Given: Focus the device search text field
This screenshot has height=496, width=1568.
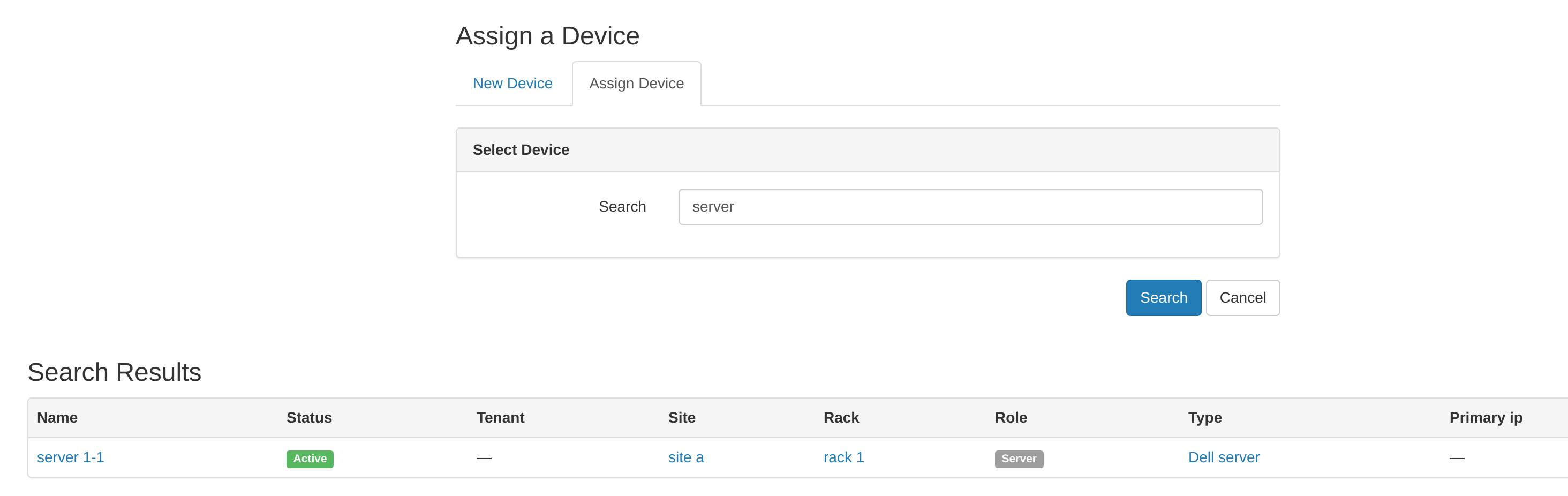Looking at the screenshot, I should (x=970, y=207).
